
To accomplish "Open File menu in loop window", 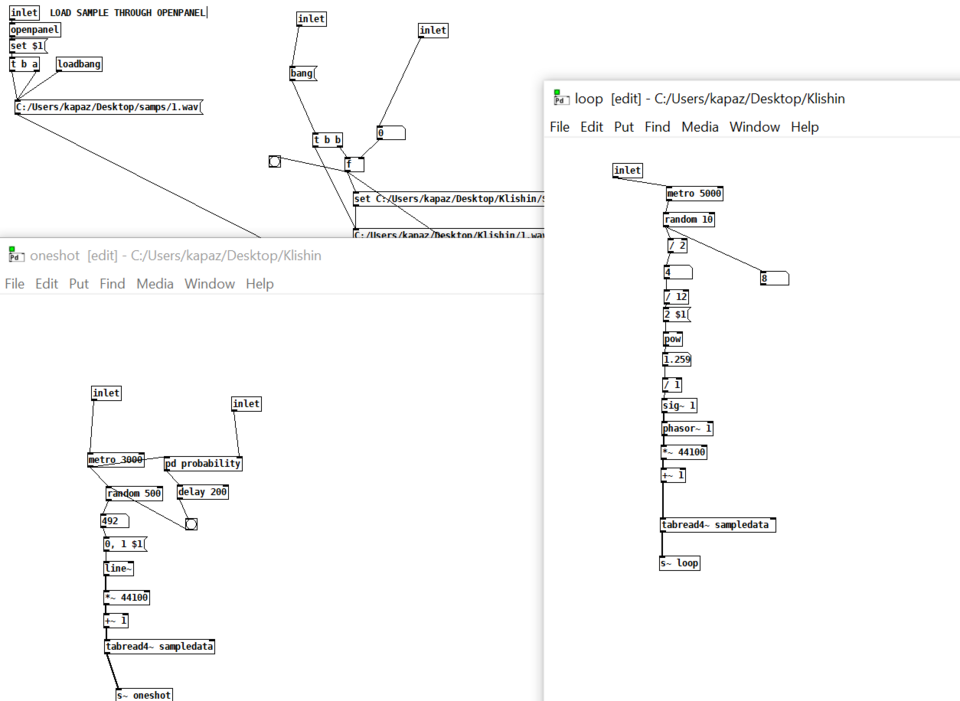I will point(560,127).
